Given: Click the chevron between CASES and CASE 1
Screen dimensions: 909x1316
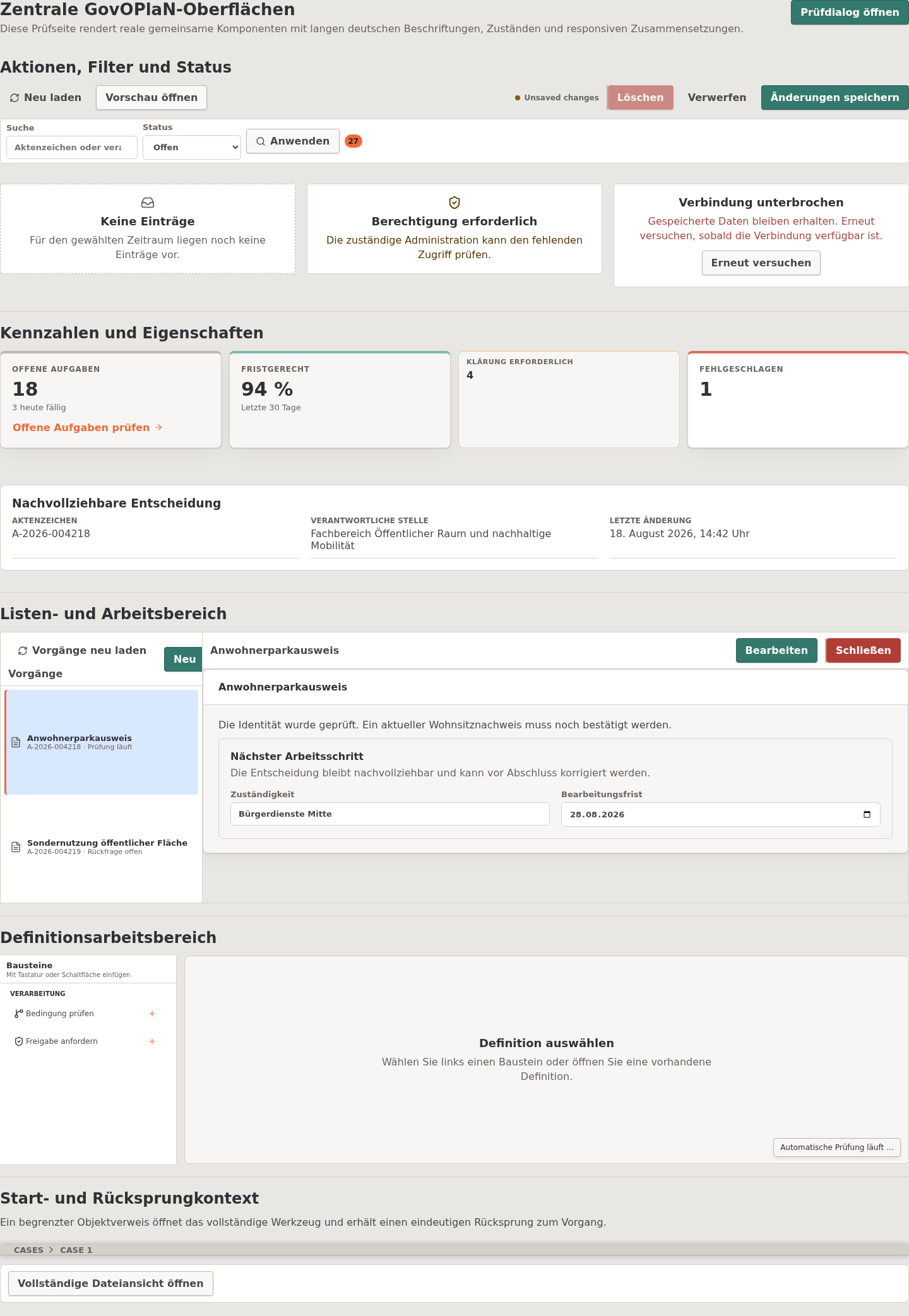Looking at the screenshot, I should (x=51, y=1250).
